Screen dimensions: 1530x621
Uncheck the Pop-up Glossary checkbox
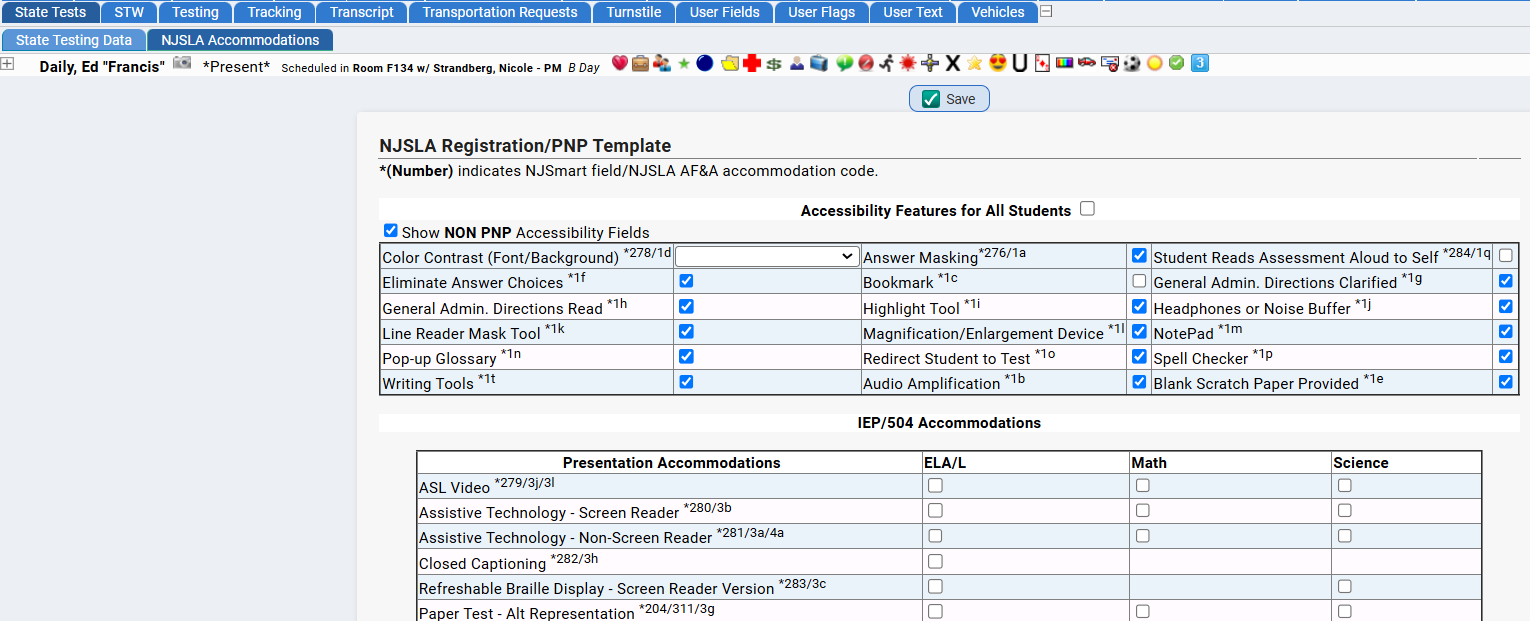[x=686, y=356]
